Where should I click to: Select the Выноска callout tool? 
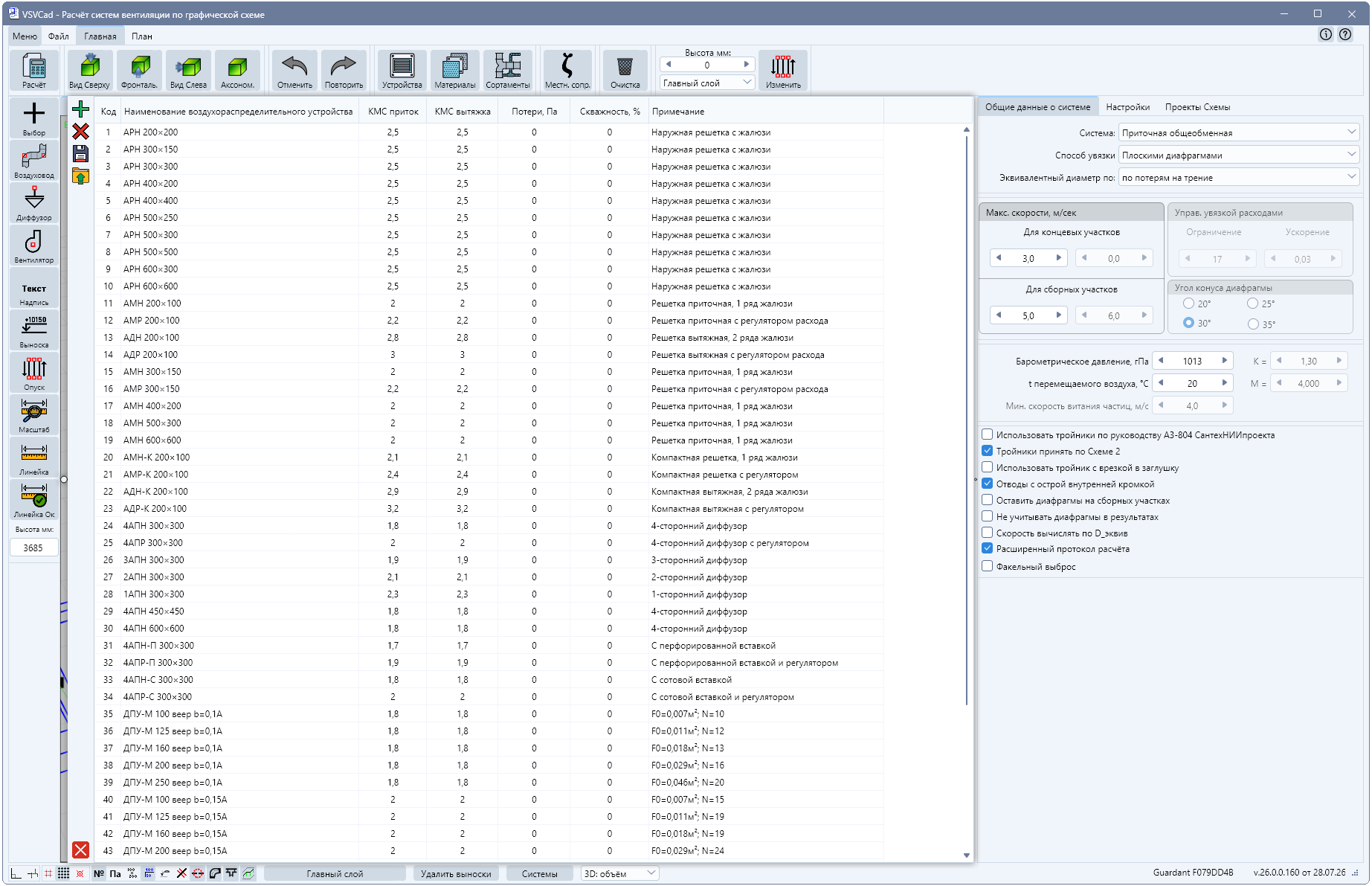(x=34, y=330)
